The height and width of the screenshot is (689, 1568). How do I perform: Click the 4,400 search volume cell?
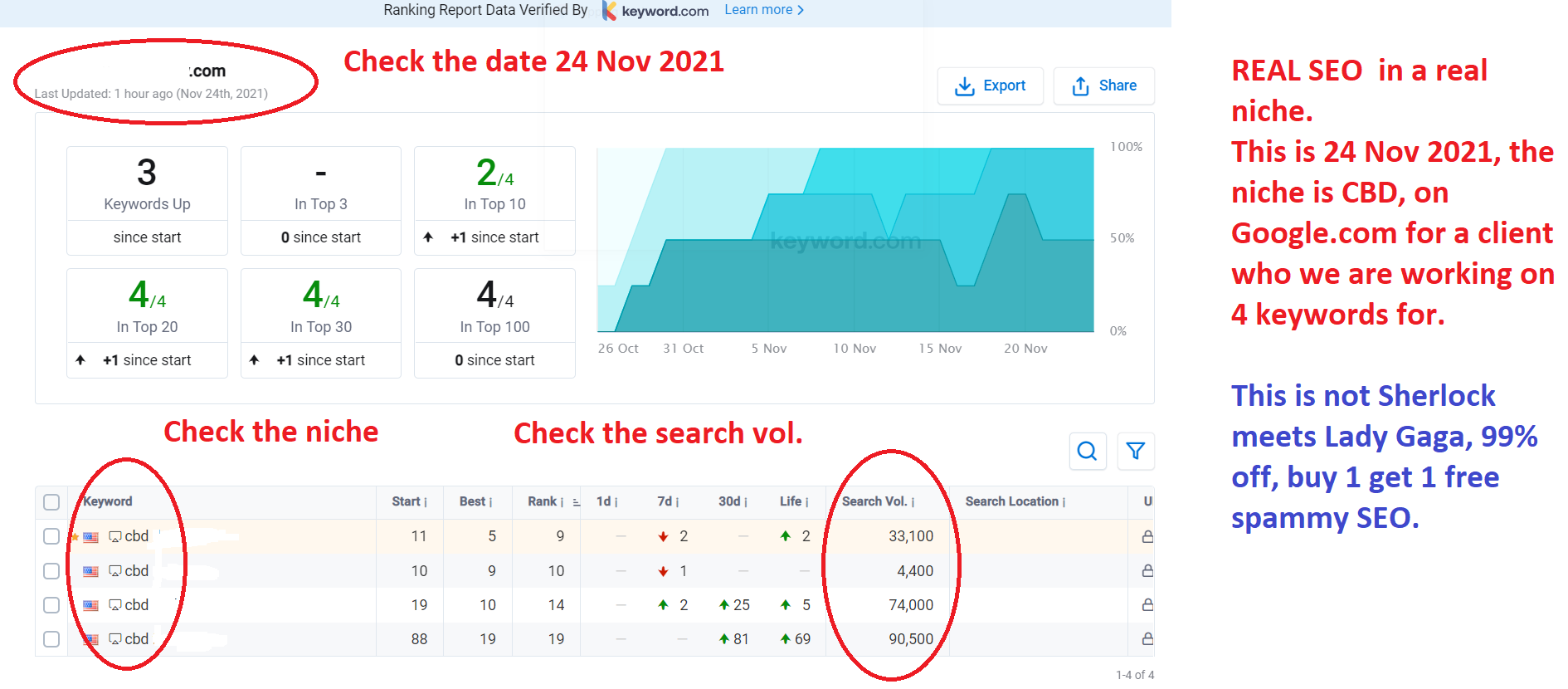(x=915, y=571)
